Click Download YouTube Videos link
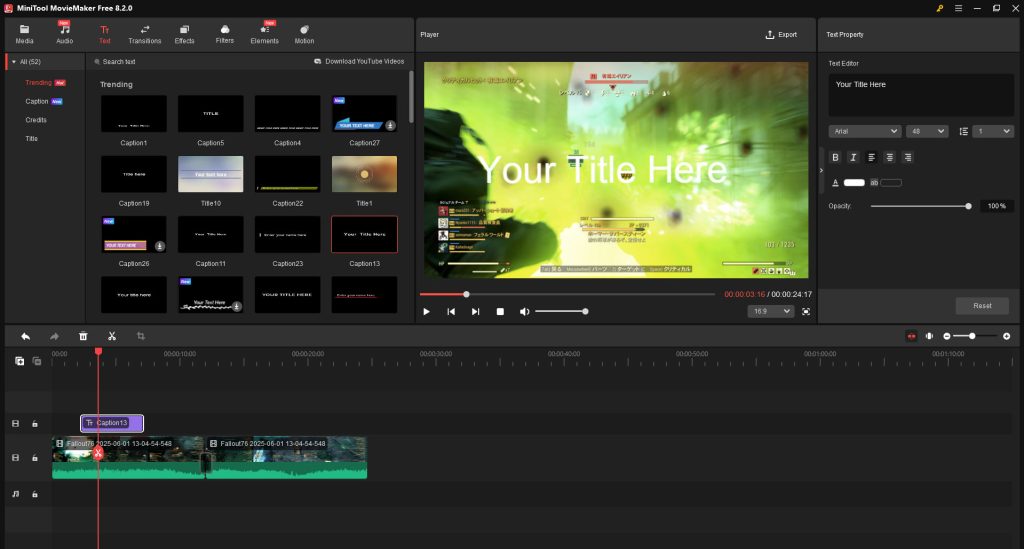This screenshot has width=1024, height=549. (x=359, y=61)
